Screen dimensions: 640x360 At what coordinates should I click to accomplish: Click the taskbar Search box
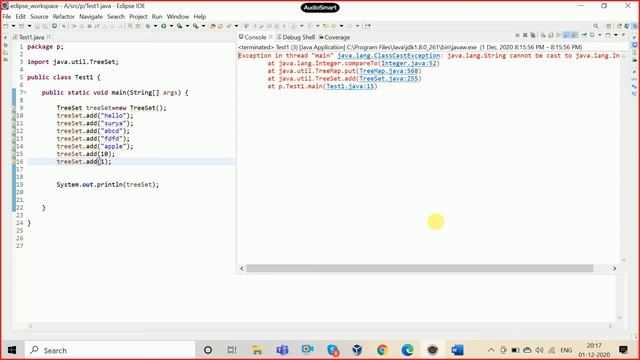click(110, 350)
